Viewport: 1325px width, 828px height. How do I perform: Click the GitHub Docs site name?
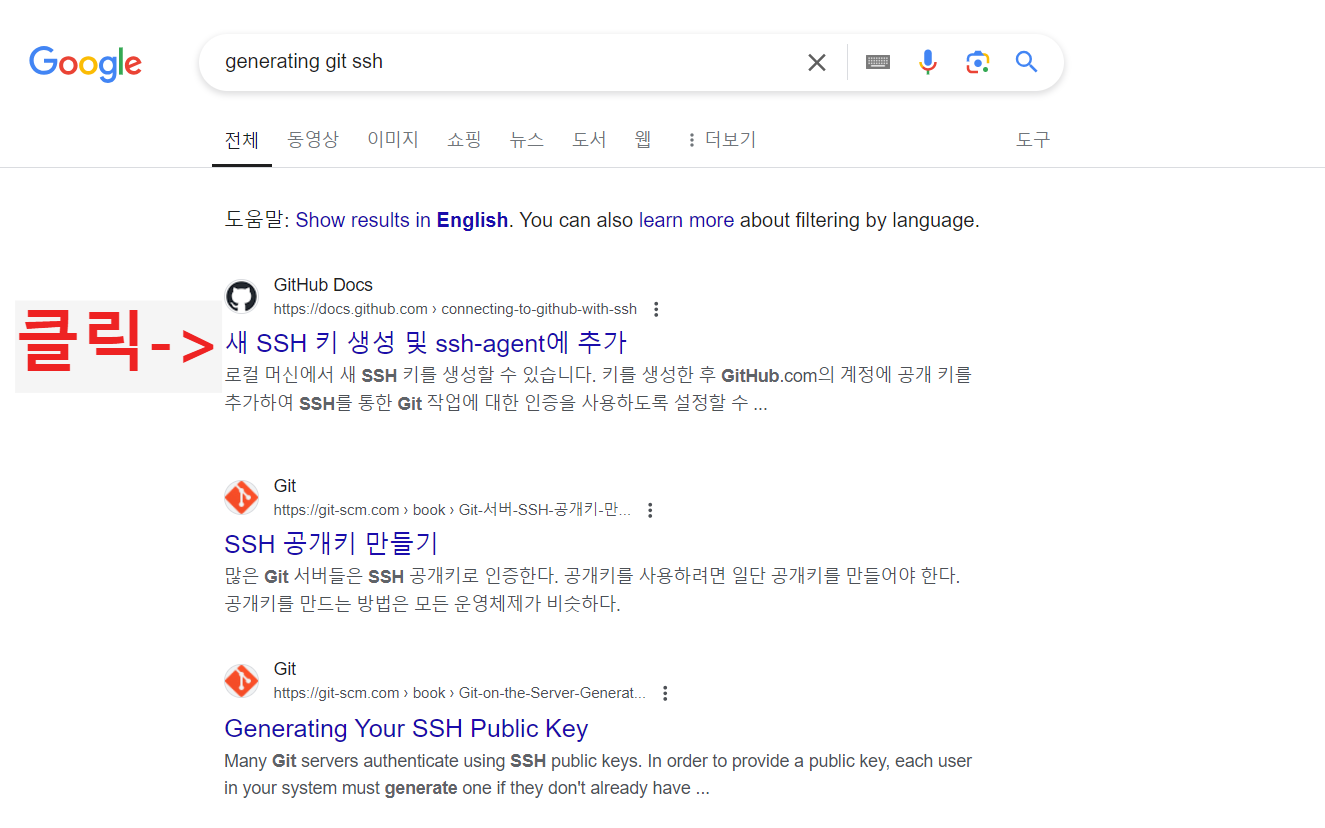click(x=323, y=285)
